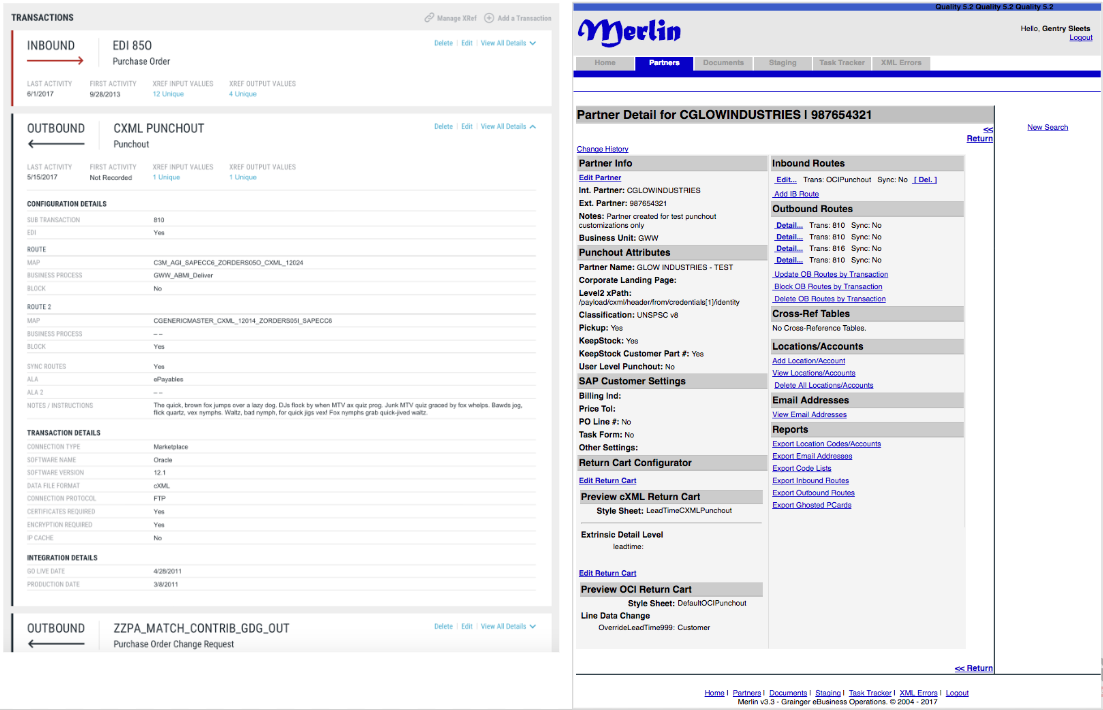Edit the CXML PUNCHOUT transaction
This screenshot has height=710, width=1103.
click(466, 127)
